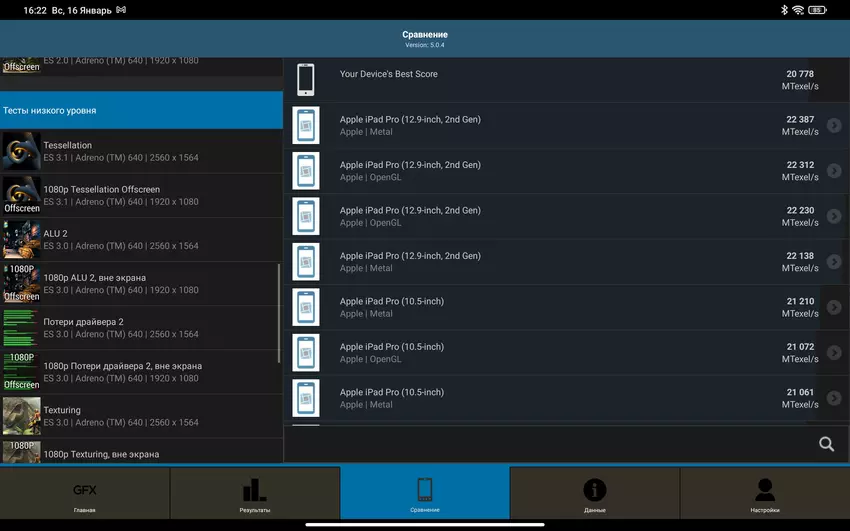Screen dimensions: 850x531
Task: Tap the Wi-Fi status bar icon
Action: 798,10
